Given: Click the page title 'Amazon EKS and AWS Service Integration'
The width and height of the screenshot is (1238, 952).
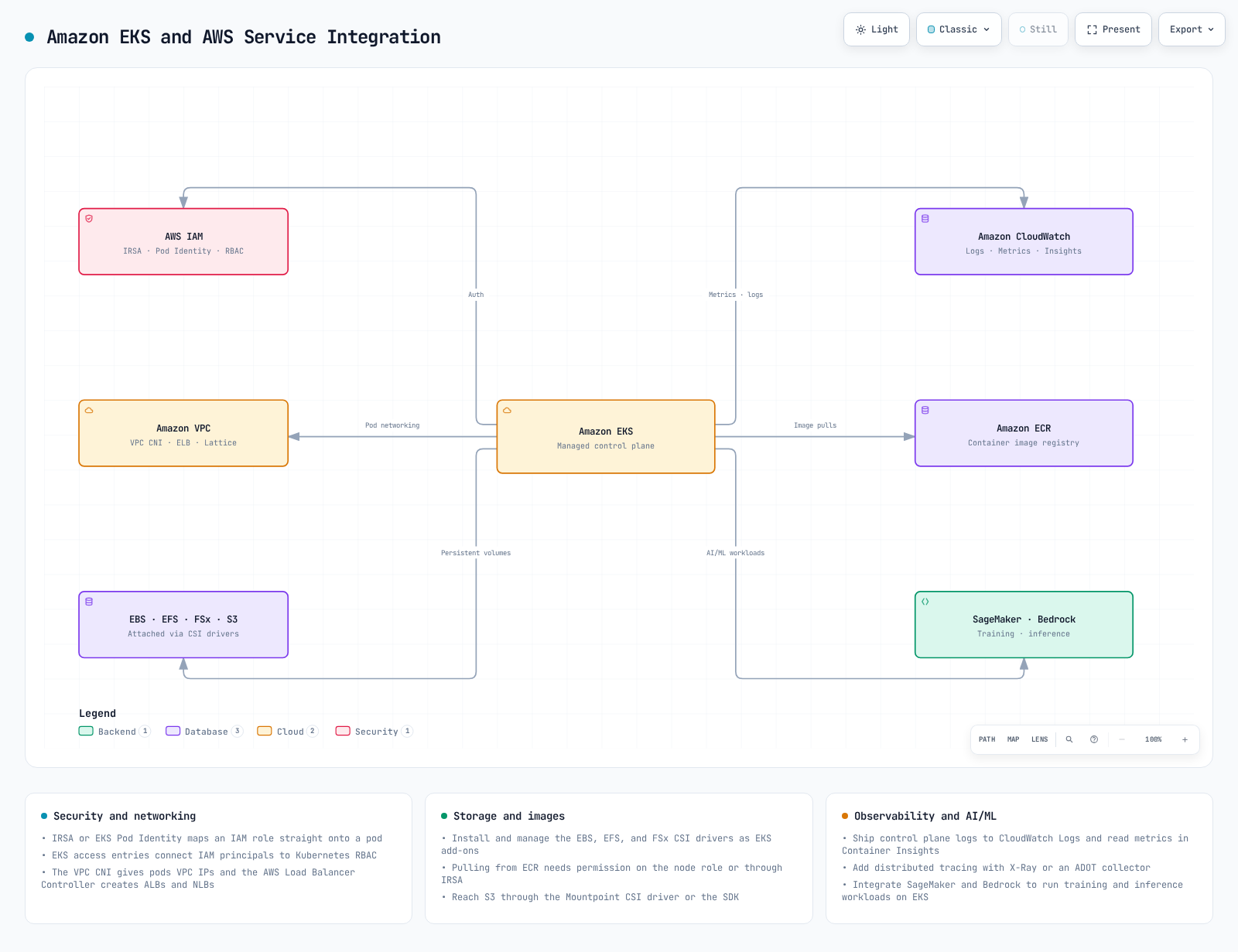Looking at the screenshot, I should click(x=244, y=37).
